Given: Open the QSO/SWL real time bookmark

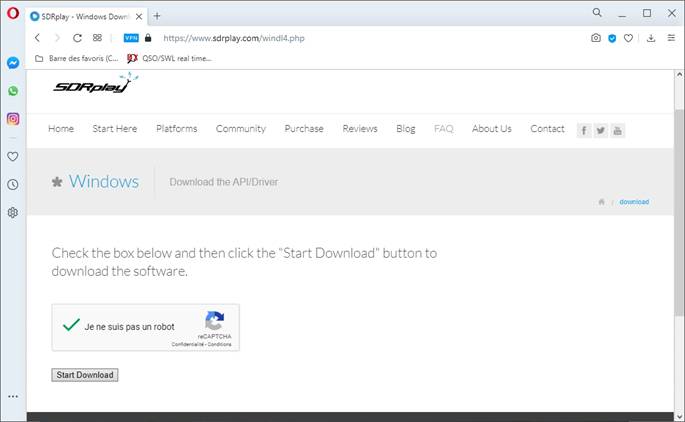Looking at the screenshot, I should 170,58.
